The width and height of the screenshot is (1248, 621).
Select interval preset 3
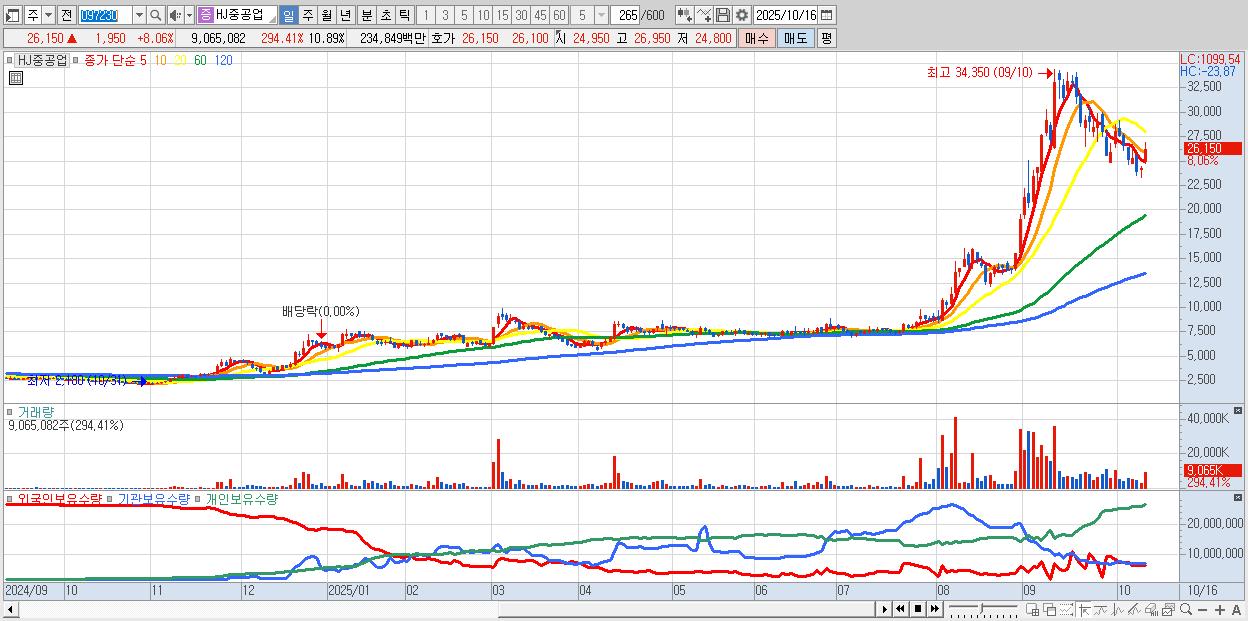point(445,15)
